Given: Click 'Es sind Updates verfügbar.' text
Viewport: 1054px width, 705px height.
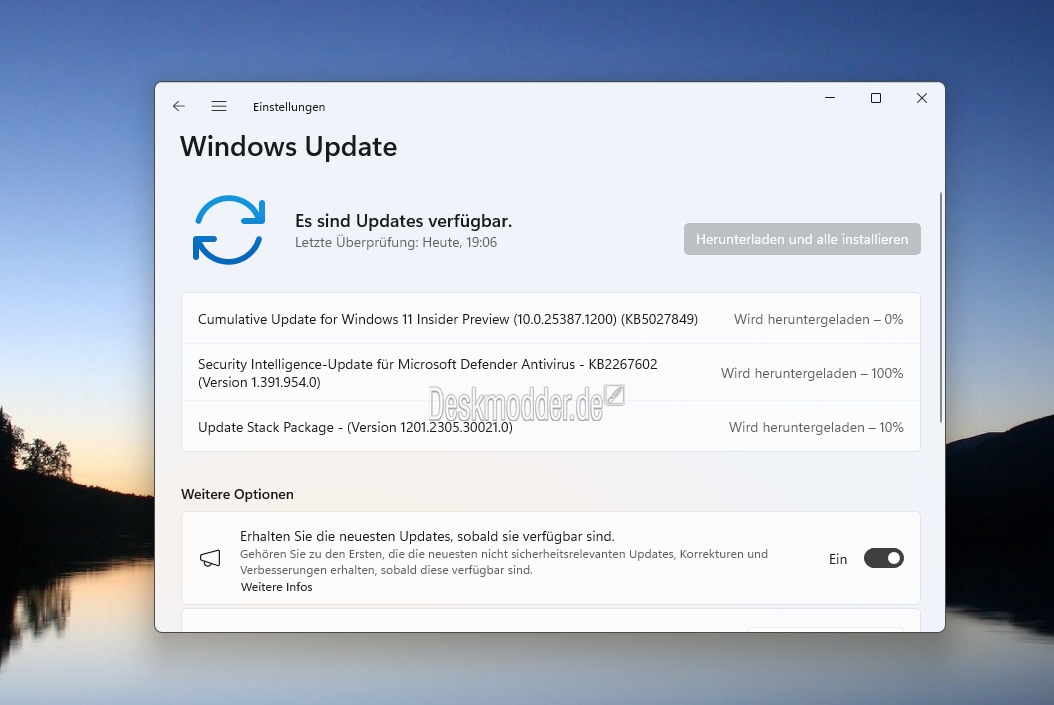Looking at the screenshot, I should (x=403, y=220).
